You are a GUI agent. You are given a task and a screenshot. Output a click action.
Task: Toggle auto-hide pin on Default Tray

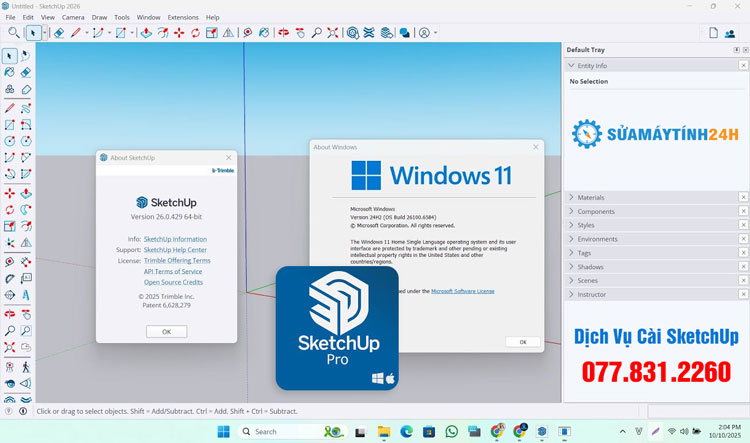[737, 50]
